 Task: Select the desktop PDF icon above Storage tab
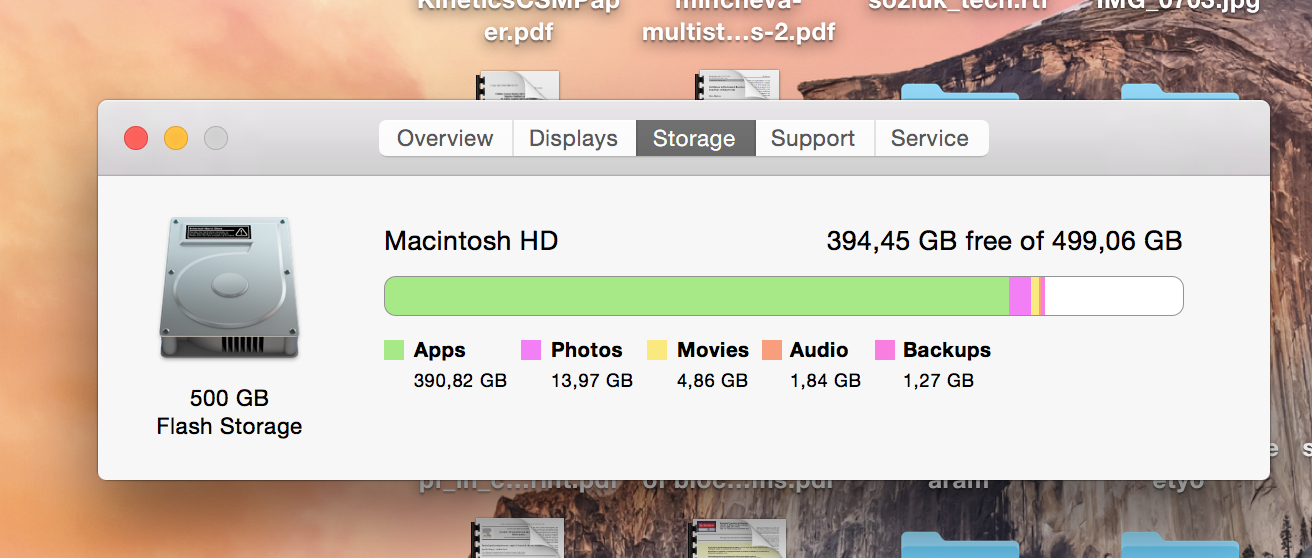click(x=739, y=85)
